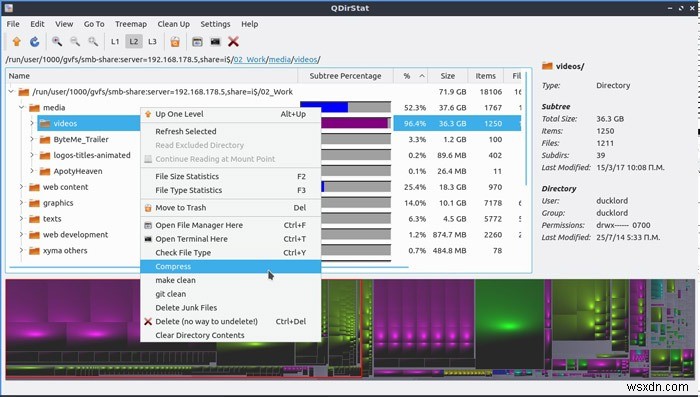The width and height of the screenshot is (700, 397).
Task: Open the Clean Up menu
Action: tap(173, 24)
